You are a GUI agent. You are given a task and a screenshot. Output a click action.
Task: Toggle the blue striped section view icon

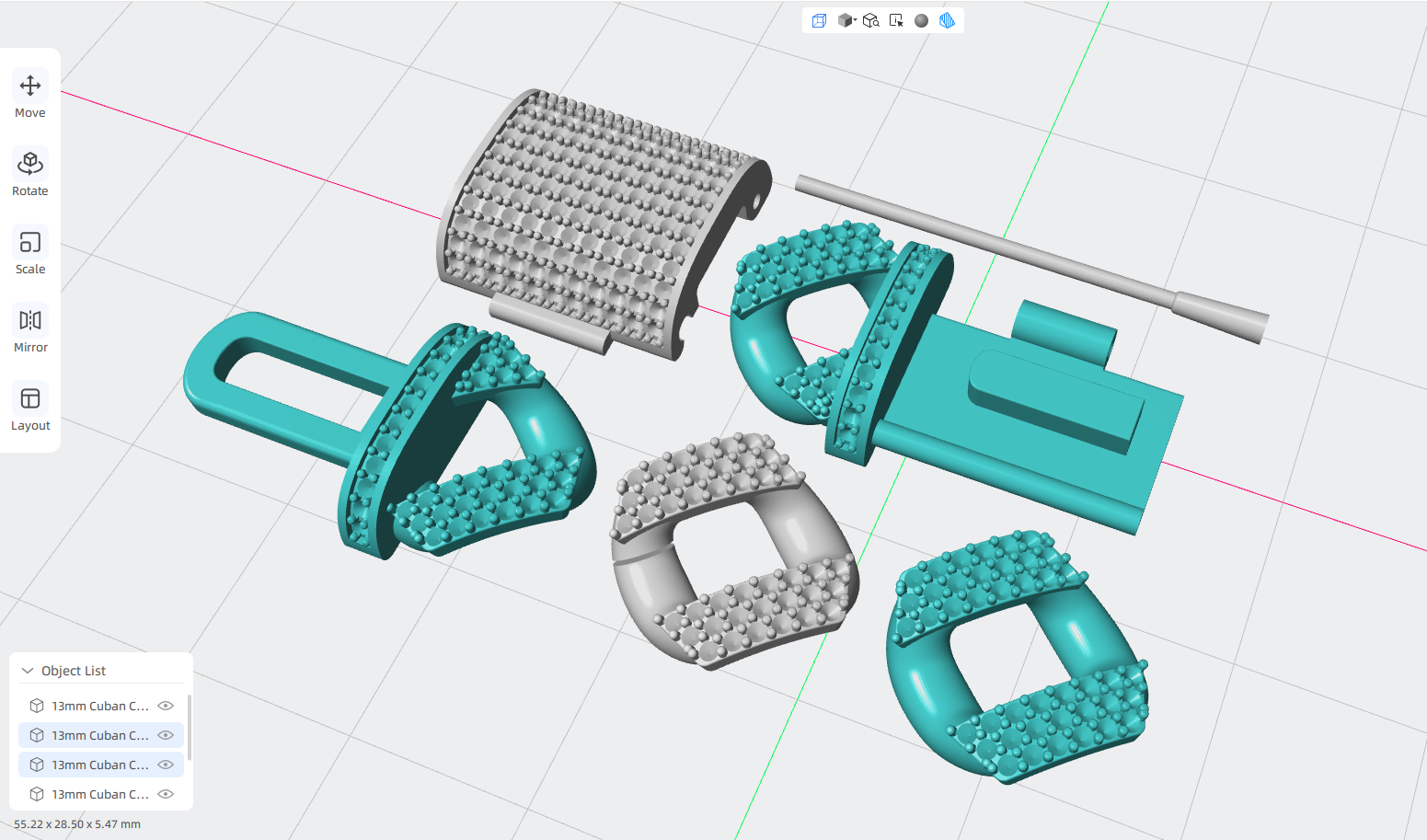pos(947,20)
